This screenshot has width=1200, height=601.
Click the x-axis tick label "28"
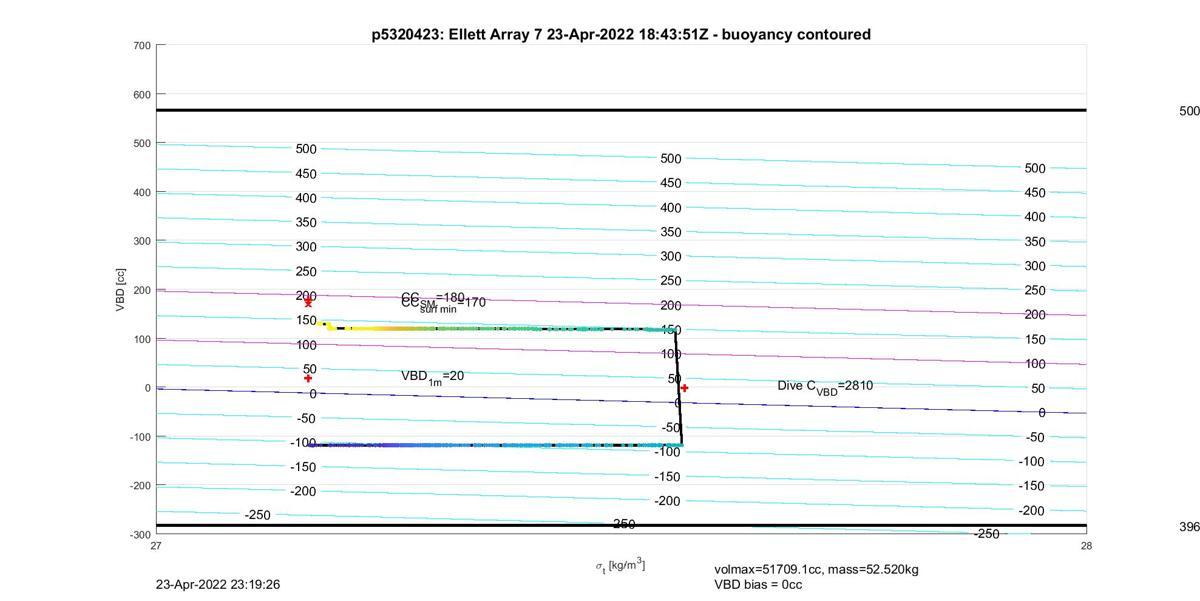pyautogui.click(x=1086, y=546)
